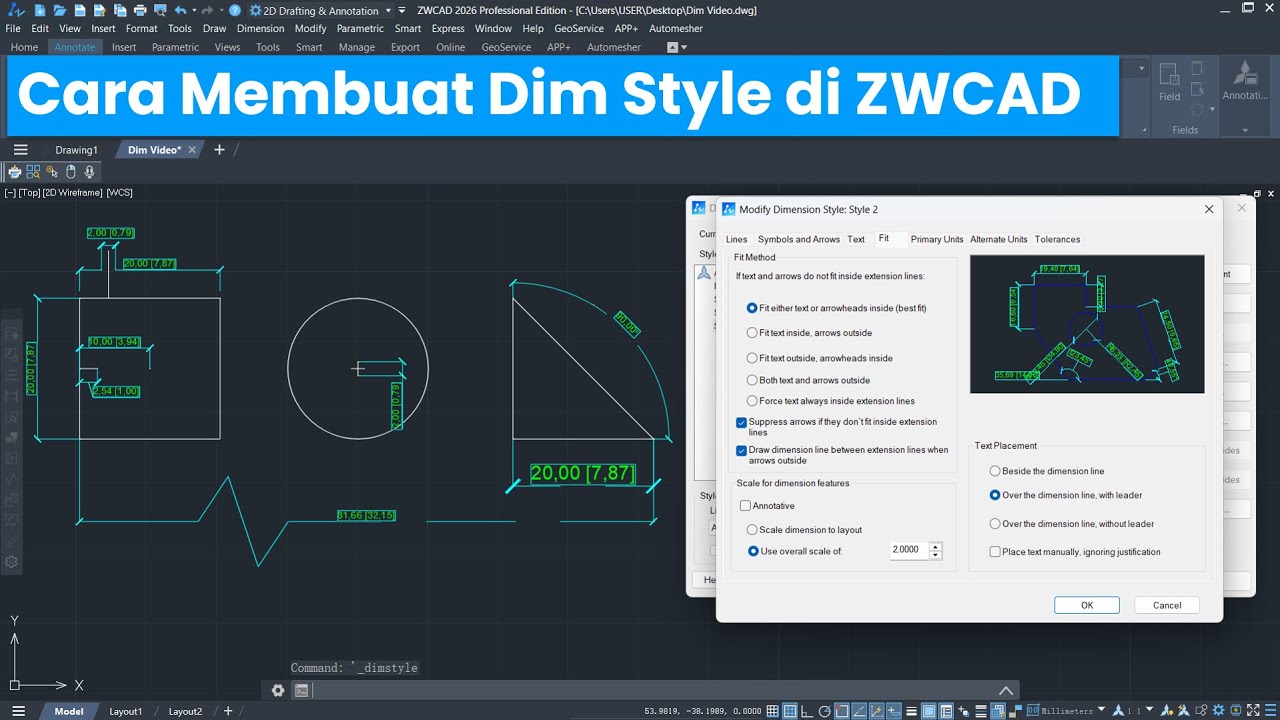The width and height of the screenshot is (1280, 720).
Task: Open the Dimension menu in menu bar
Action: [260, 29]
